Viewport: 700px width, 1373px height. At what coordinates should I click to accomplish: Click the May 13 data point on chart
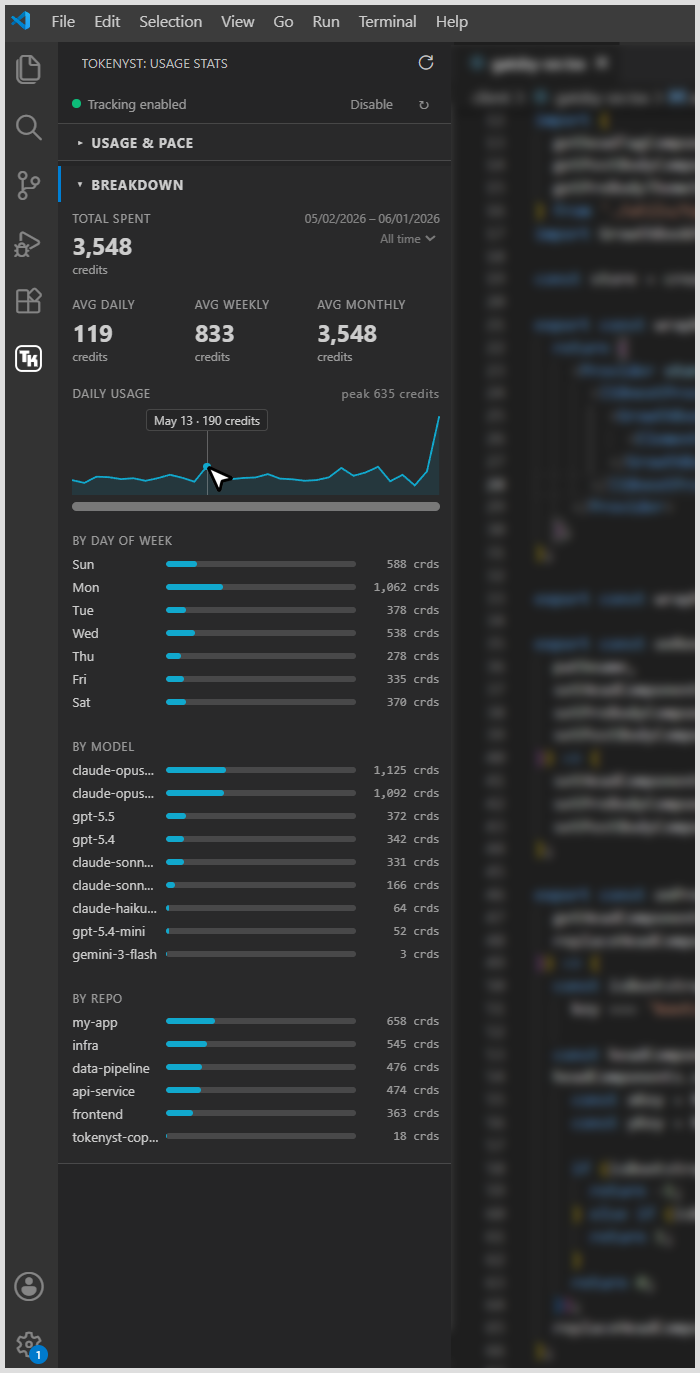[x=207, y=466]
